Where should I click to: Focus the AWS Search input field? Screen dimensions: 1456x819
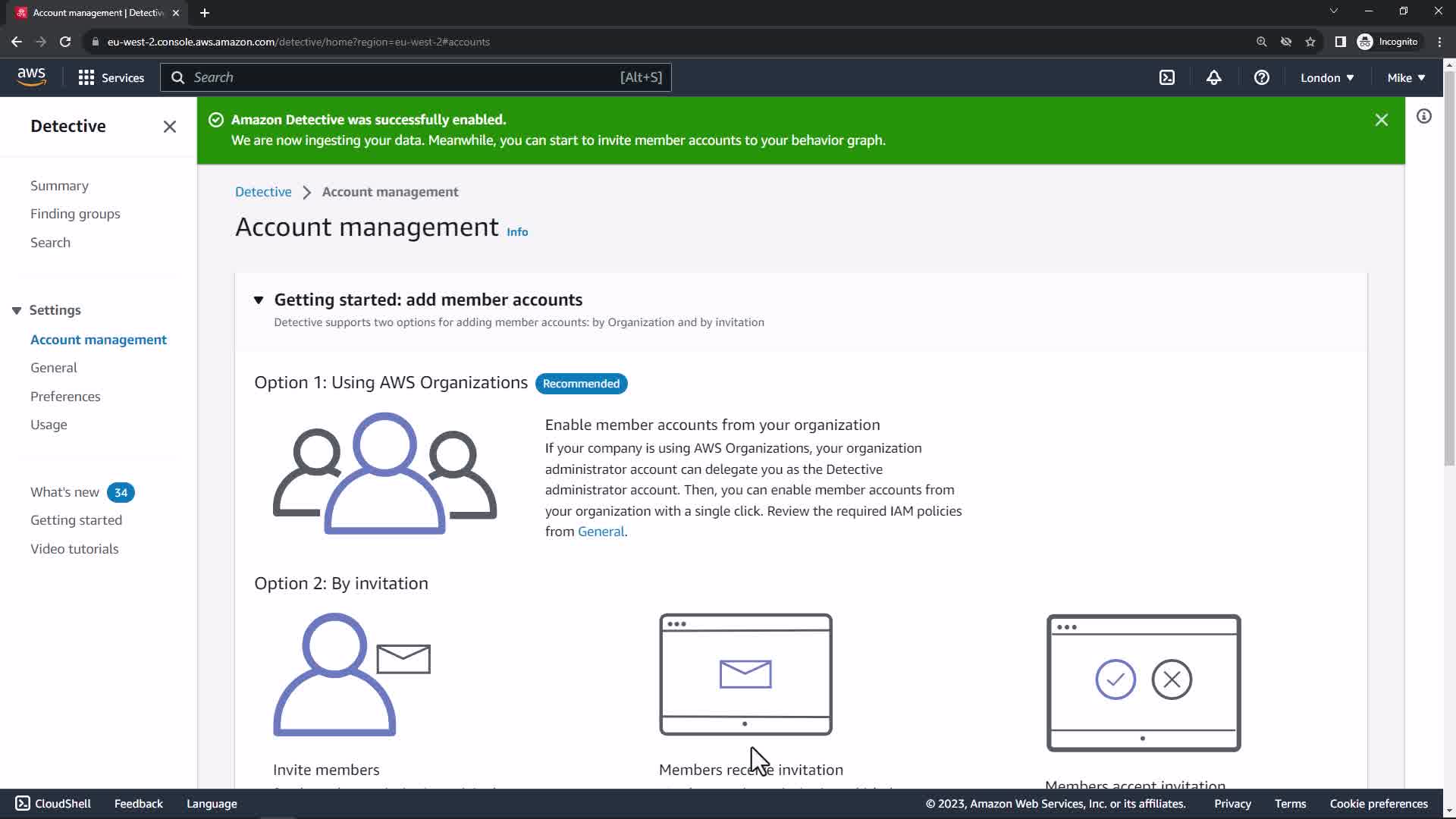[402, 77]
